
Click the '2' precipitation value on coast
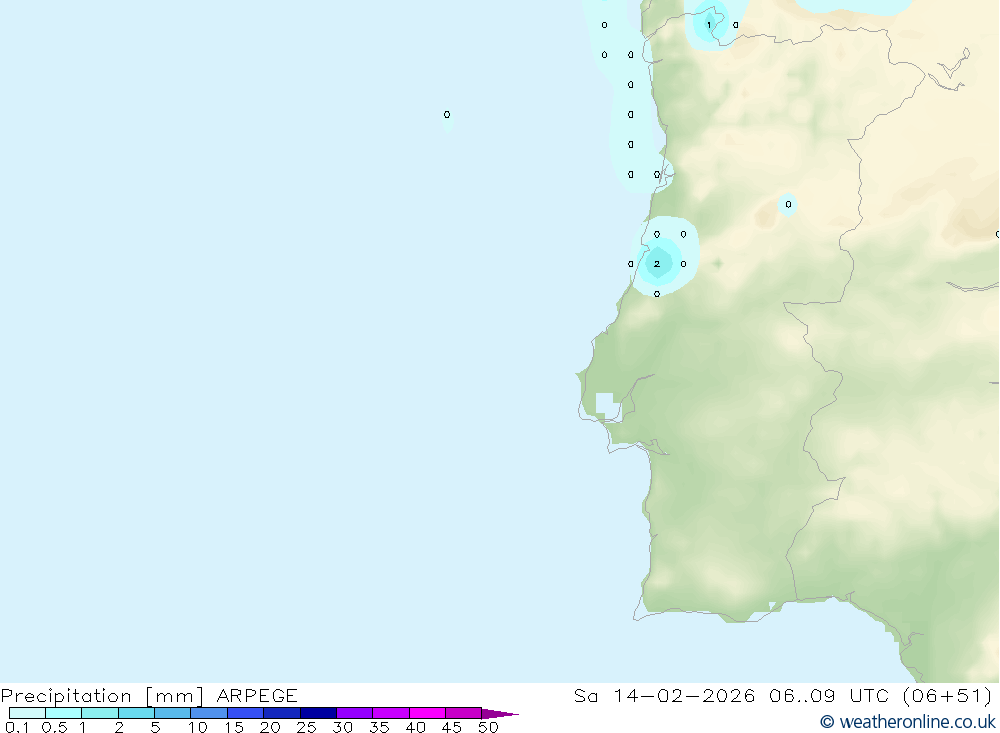657,263
